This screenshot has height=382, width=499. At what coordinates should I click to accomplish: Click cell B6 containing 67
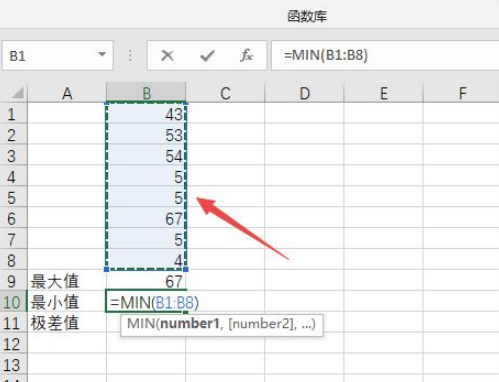tap(146, 218)
